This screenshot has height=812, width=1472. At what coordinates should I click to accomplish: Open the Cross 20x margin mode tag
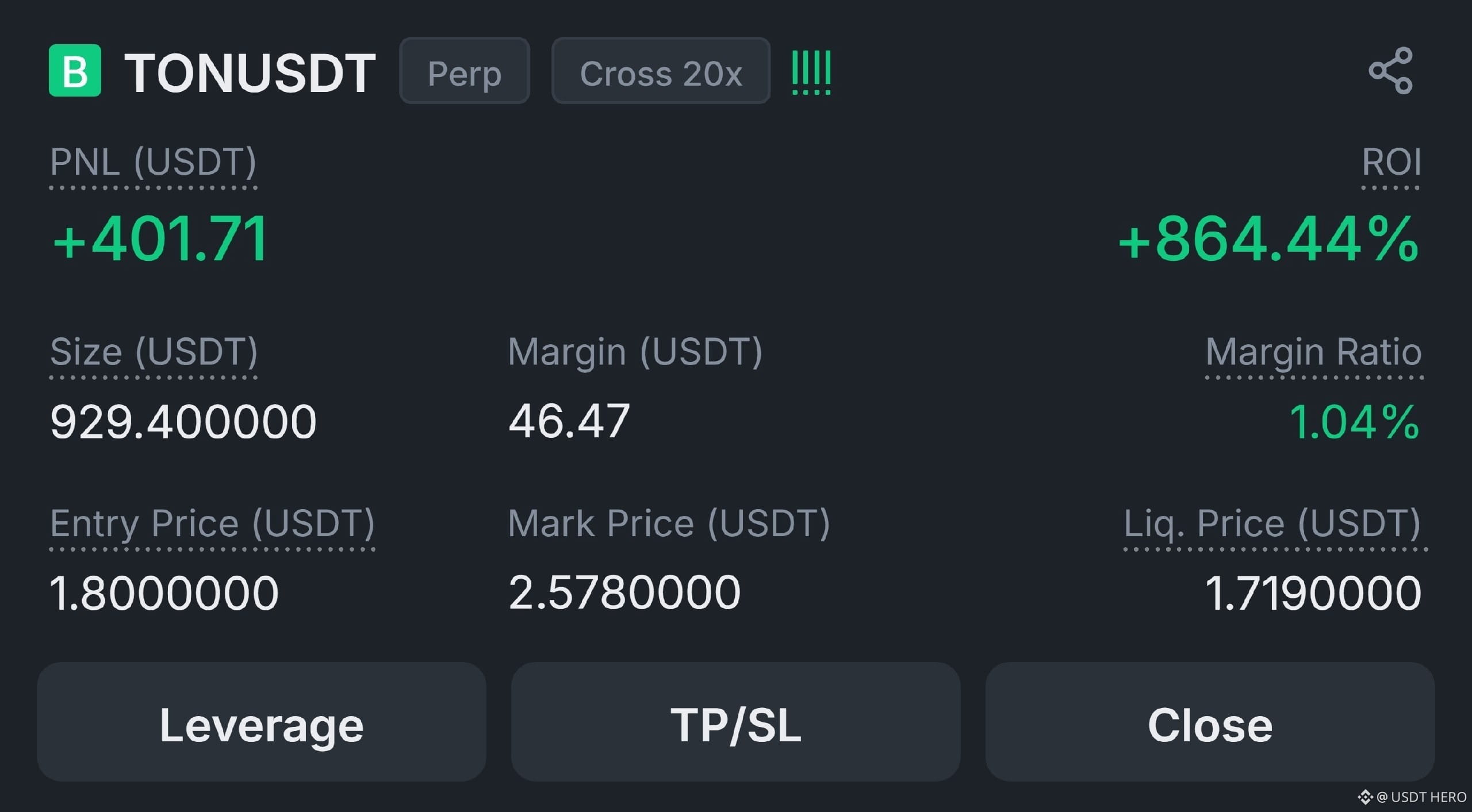[661, 71]
